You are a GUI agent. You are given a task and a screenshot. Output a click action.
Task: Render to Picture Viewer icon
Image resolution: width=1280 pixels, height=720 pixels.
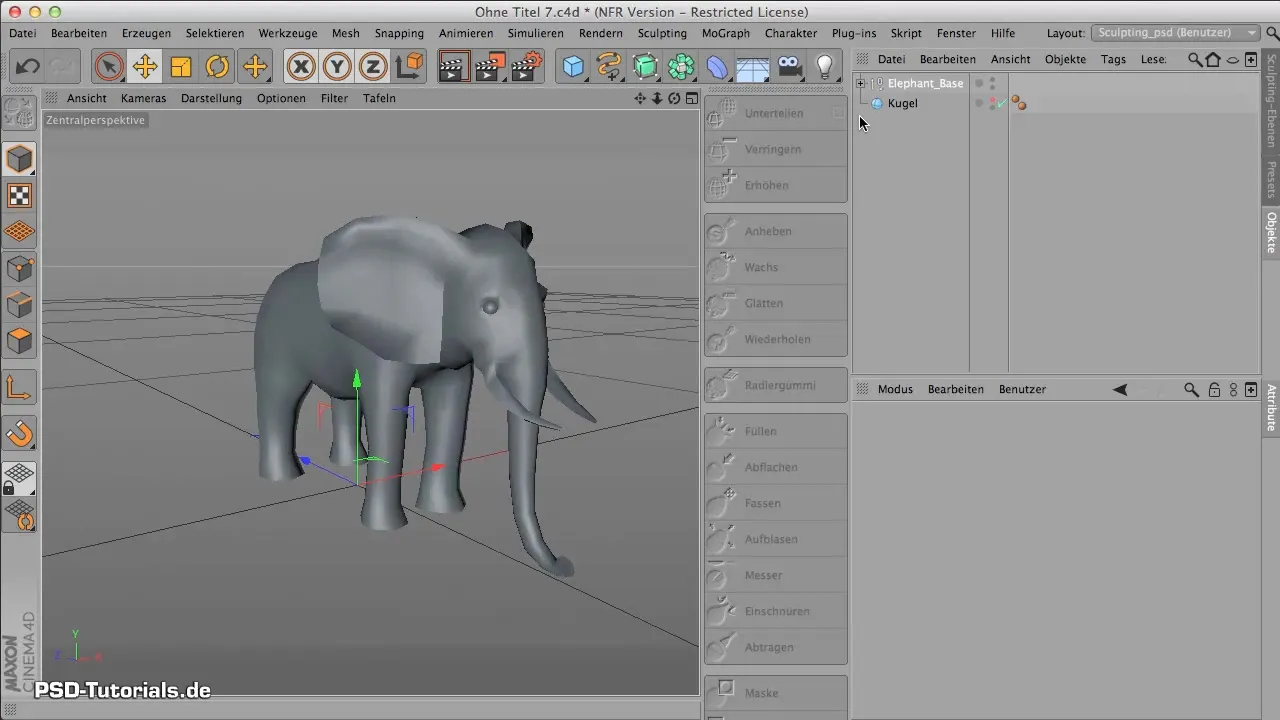pyautogui.click(x=490, y=67)
